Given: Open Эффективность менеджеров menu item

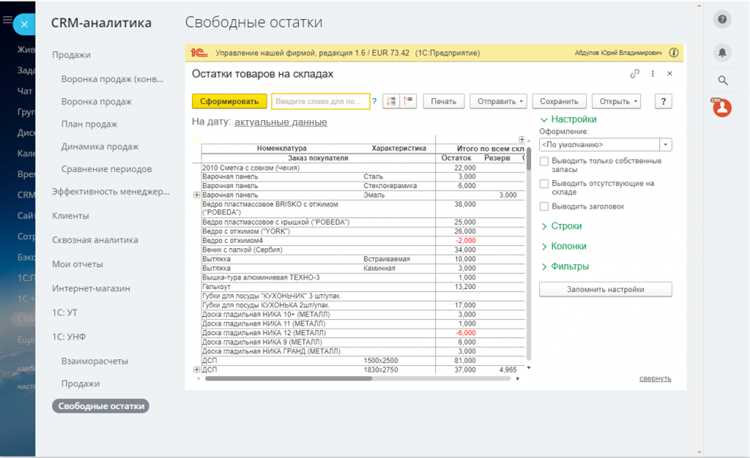Looking at the screenshot, I should click(x=110, y=191).
